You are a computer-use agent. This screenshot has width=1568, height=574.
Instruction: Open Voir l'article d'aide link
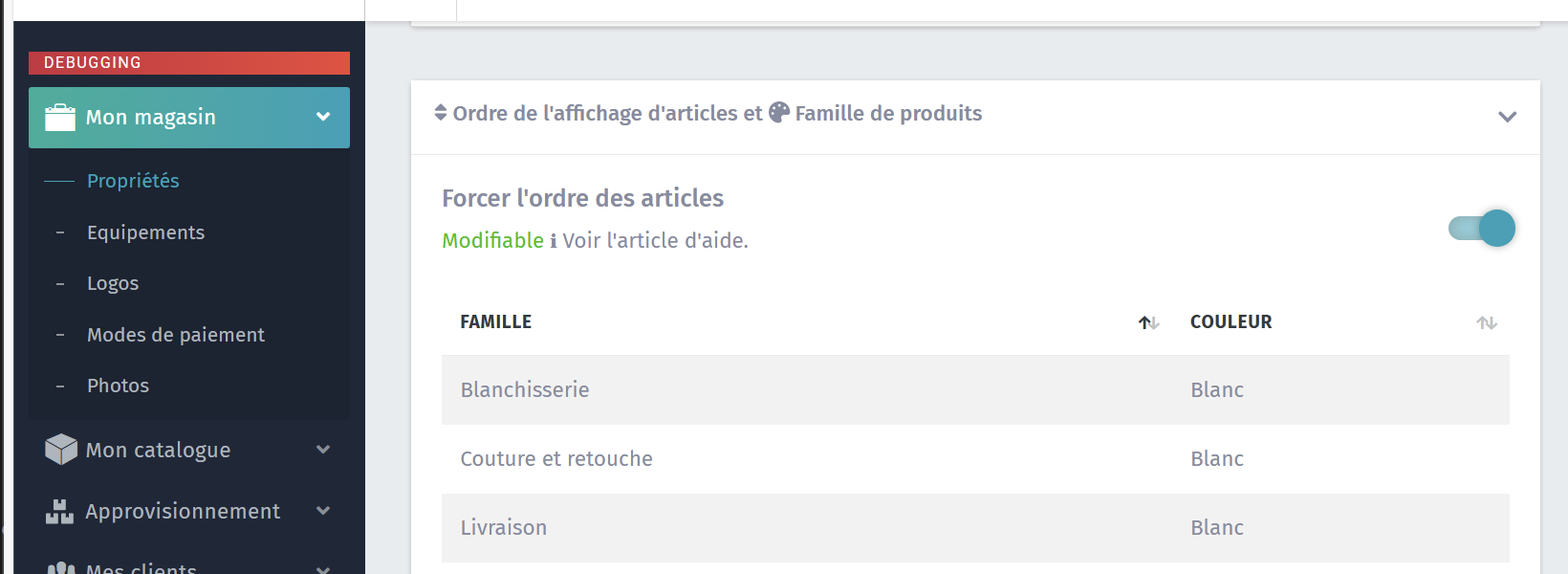point(655,241)
